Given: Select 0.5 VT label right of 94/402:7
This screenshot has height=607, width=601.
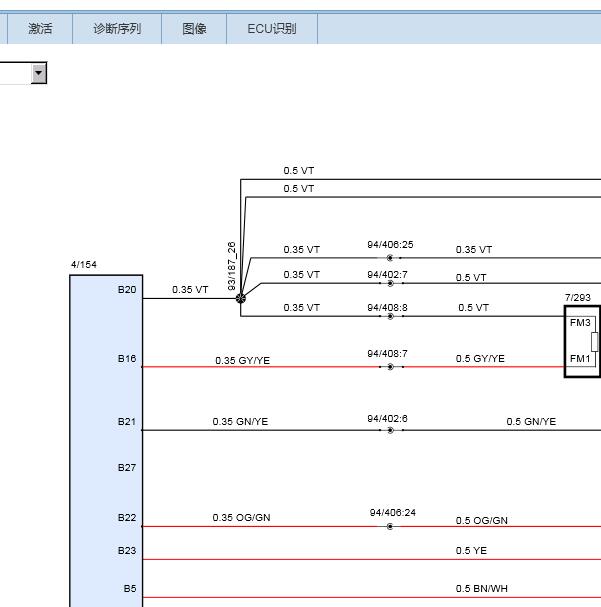Looking at the screenshot, I should (x=471, y=278).
